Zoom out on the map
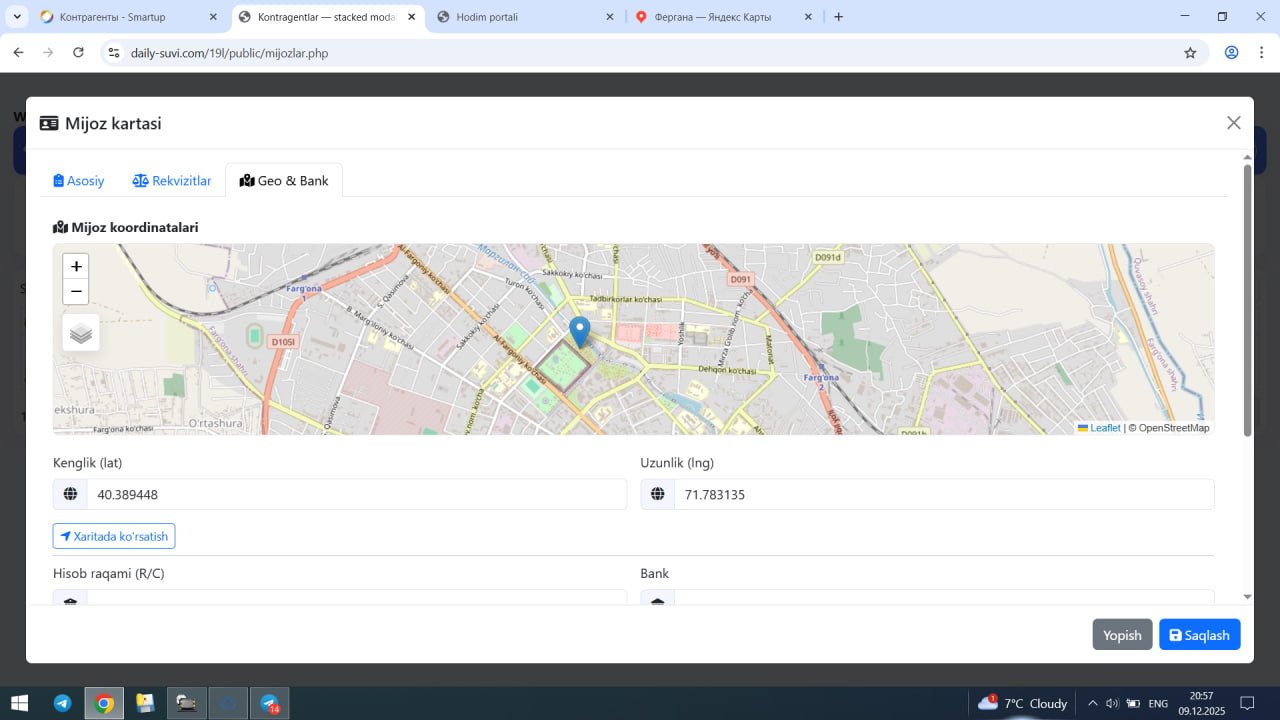The width and height of the screenshot is (1280, 720). click(76, 292)
